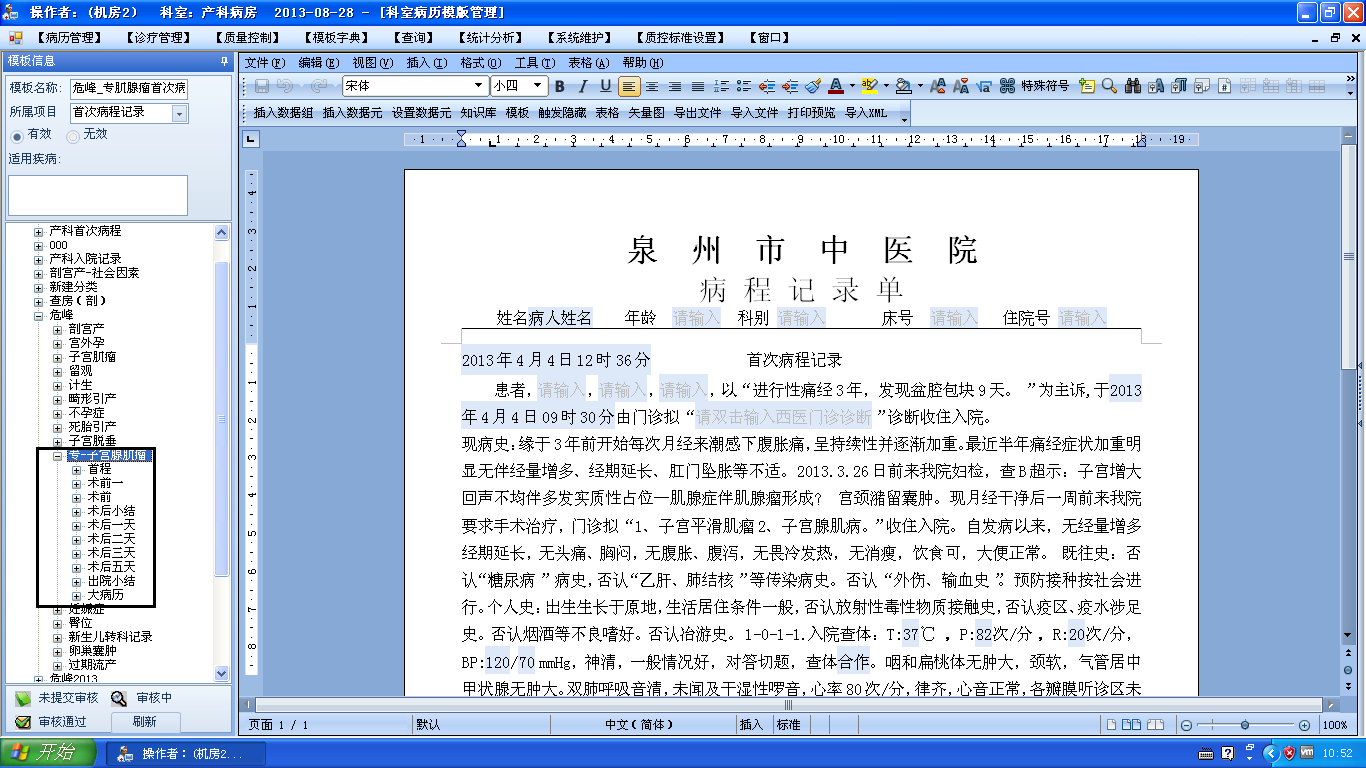Screen dimensions: 1366x768
Task: Click the zoom out minus icon
Action: point(1186,725)
